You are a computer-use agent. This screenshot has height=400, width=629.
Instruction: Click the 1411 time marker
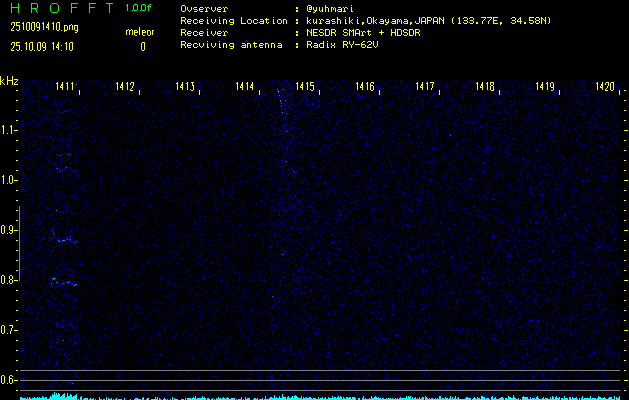[x=65, y=88]
